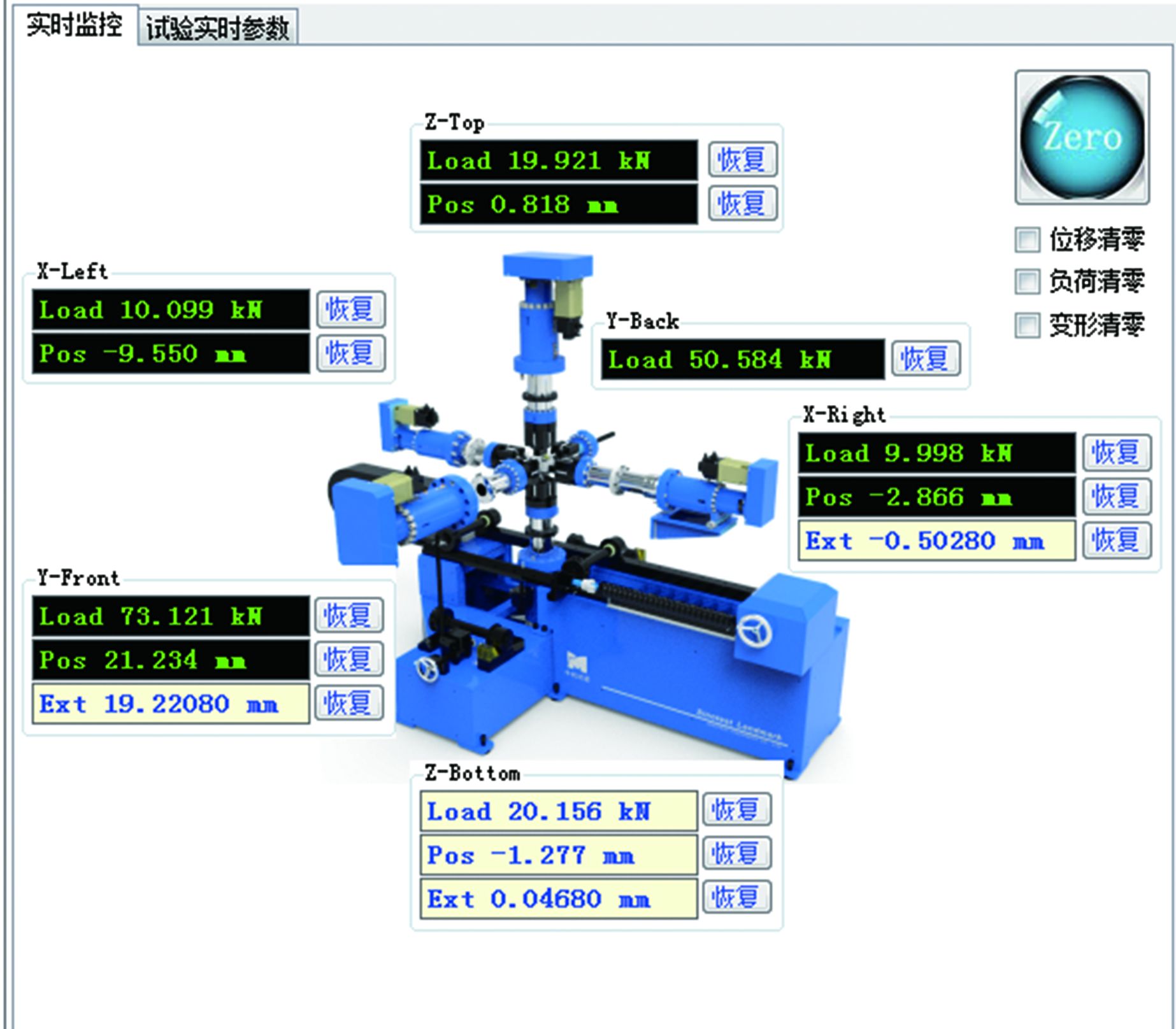Click 恢复 for X-Right Load 9.998
The height and width of the screenshot is (1029, 1176).
click(x=1117, y=453)
